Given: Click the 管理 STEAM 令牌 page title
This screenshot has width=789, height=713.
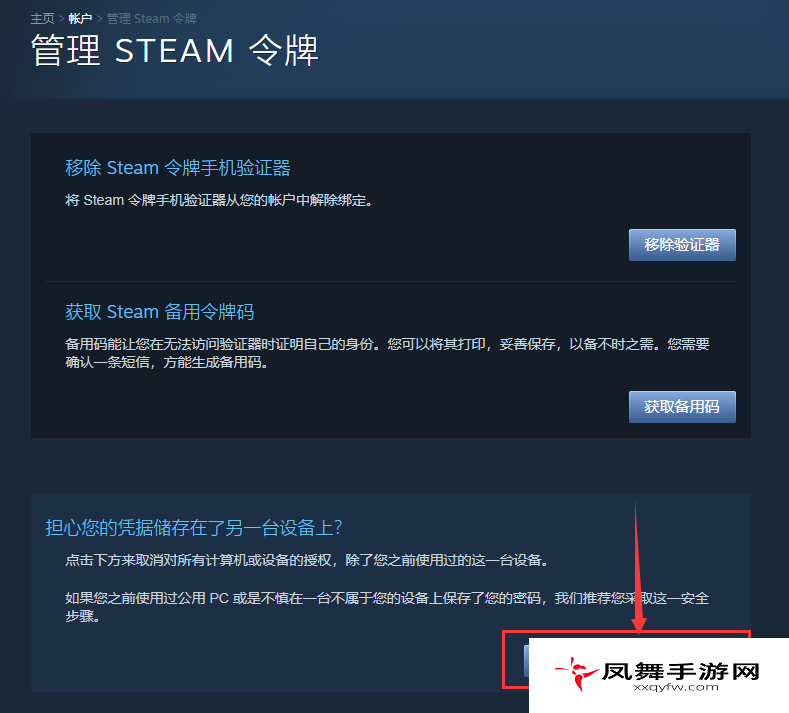Looking at the screenshot, I should point(175,50).
